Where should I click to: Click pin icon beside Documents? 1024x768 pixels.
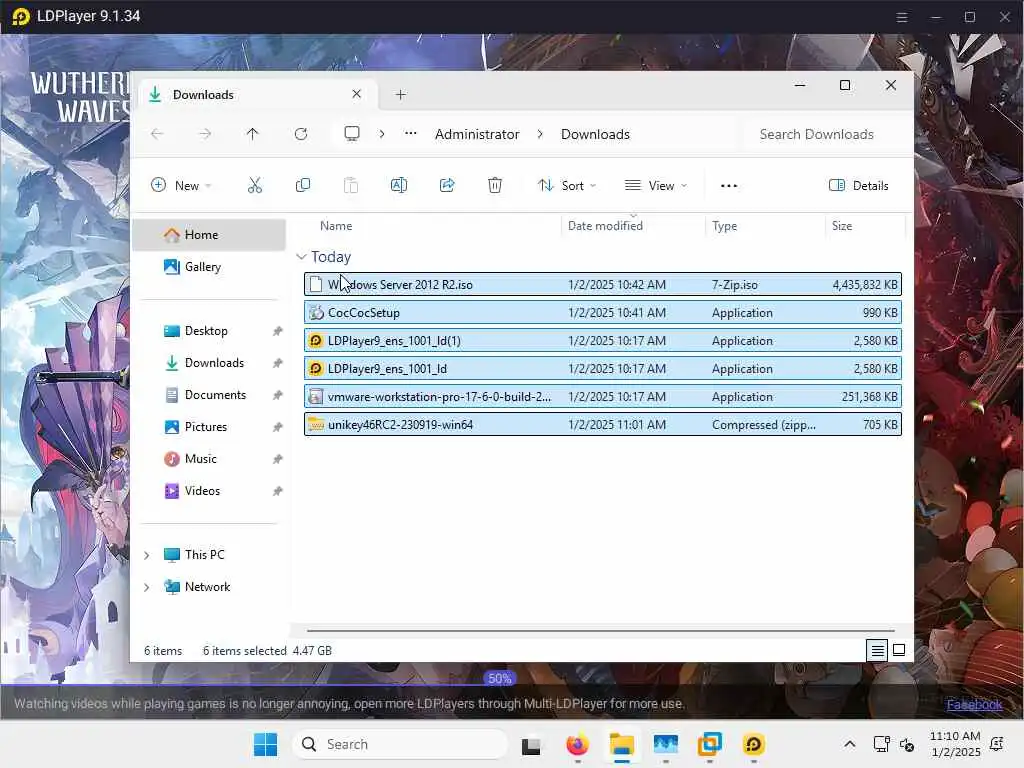pos(278,395)
